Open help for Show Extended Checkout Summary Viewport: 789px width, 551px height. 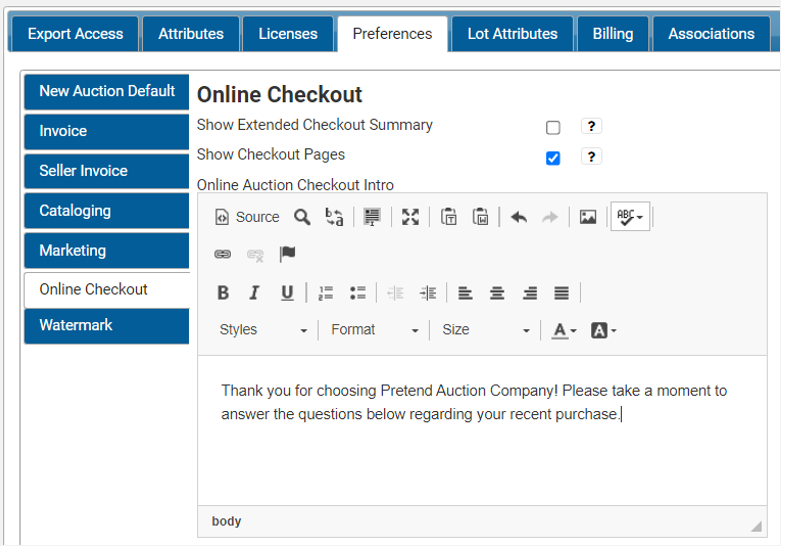[591, 126]
